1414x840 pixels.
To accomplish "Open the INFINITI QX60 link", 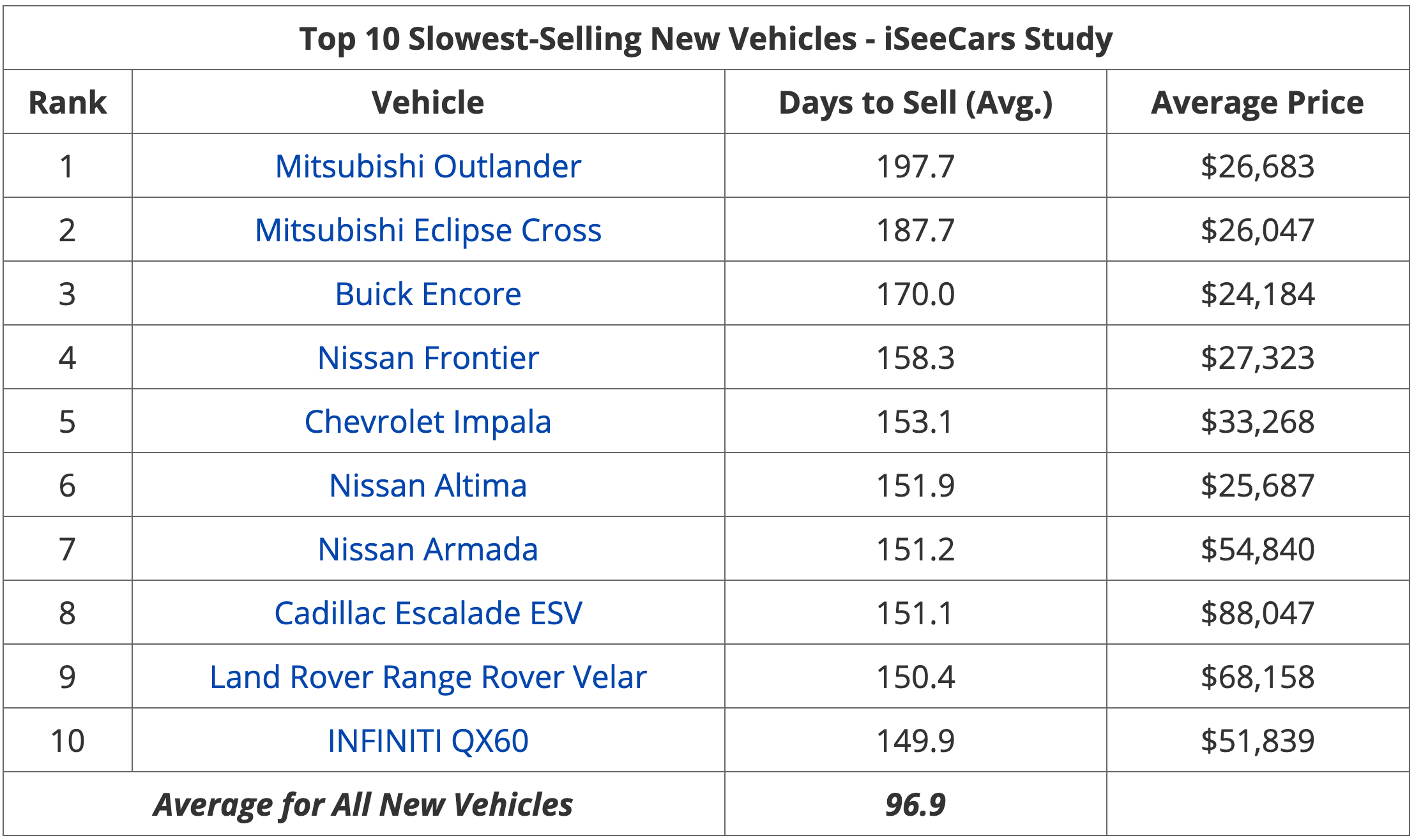I will [x=428, y=741].
